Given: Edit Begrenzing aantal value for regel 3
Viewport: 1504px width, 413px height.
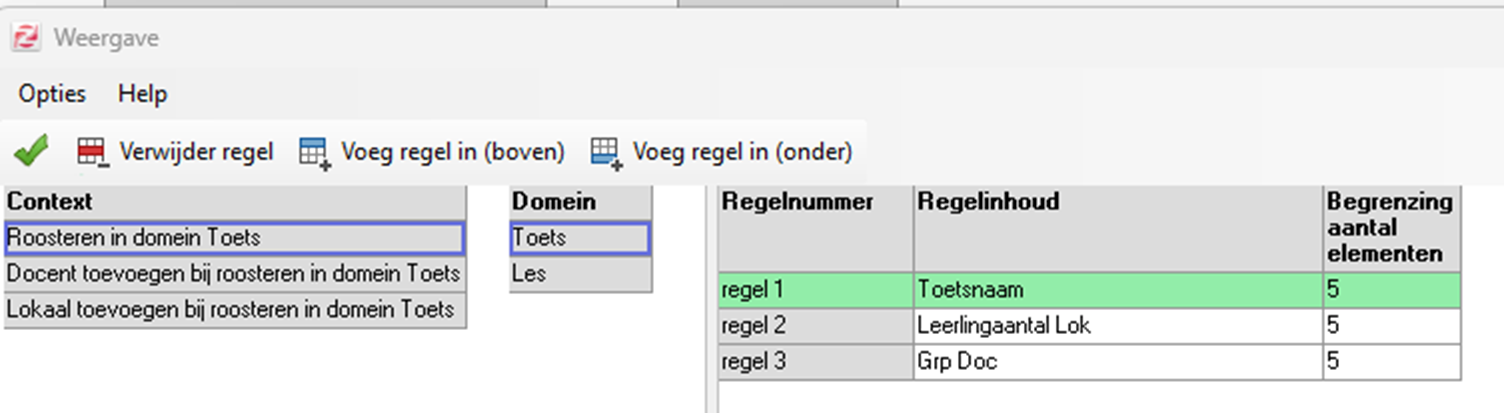Looking at the screenshot, I should coord(1390,361).
